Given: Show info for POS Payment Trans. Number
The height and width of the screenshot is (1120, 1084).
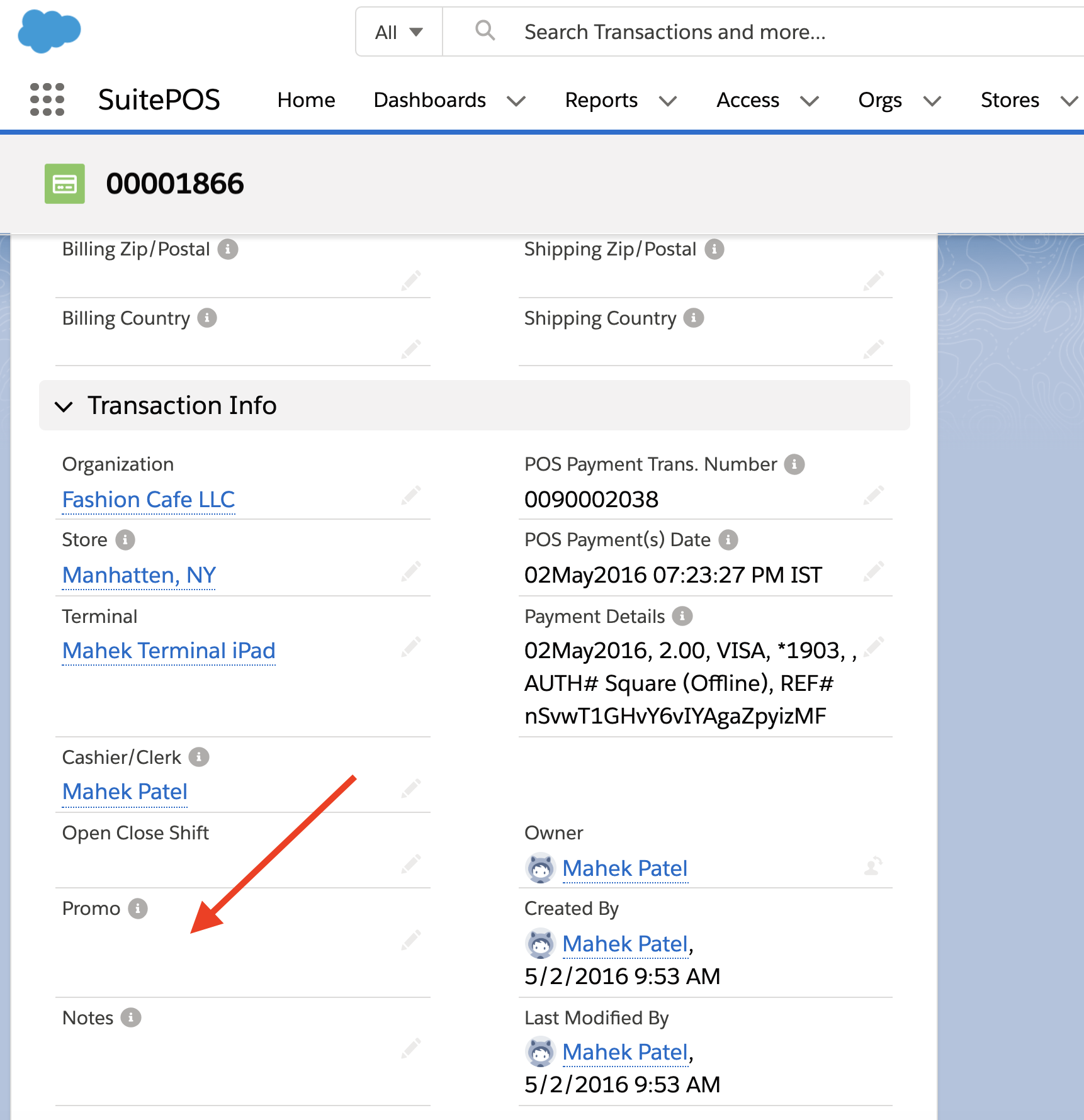Looking at the screenshot, I should click(794, 464).
